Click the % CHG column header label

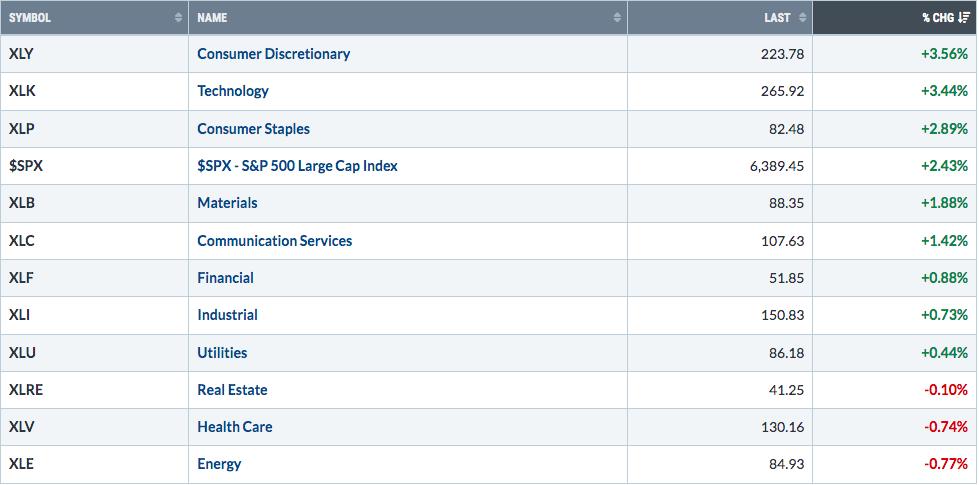click(x=938, y=18)
